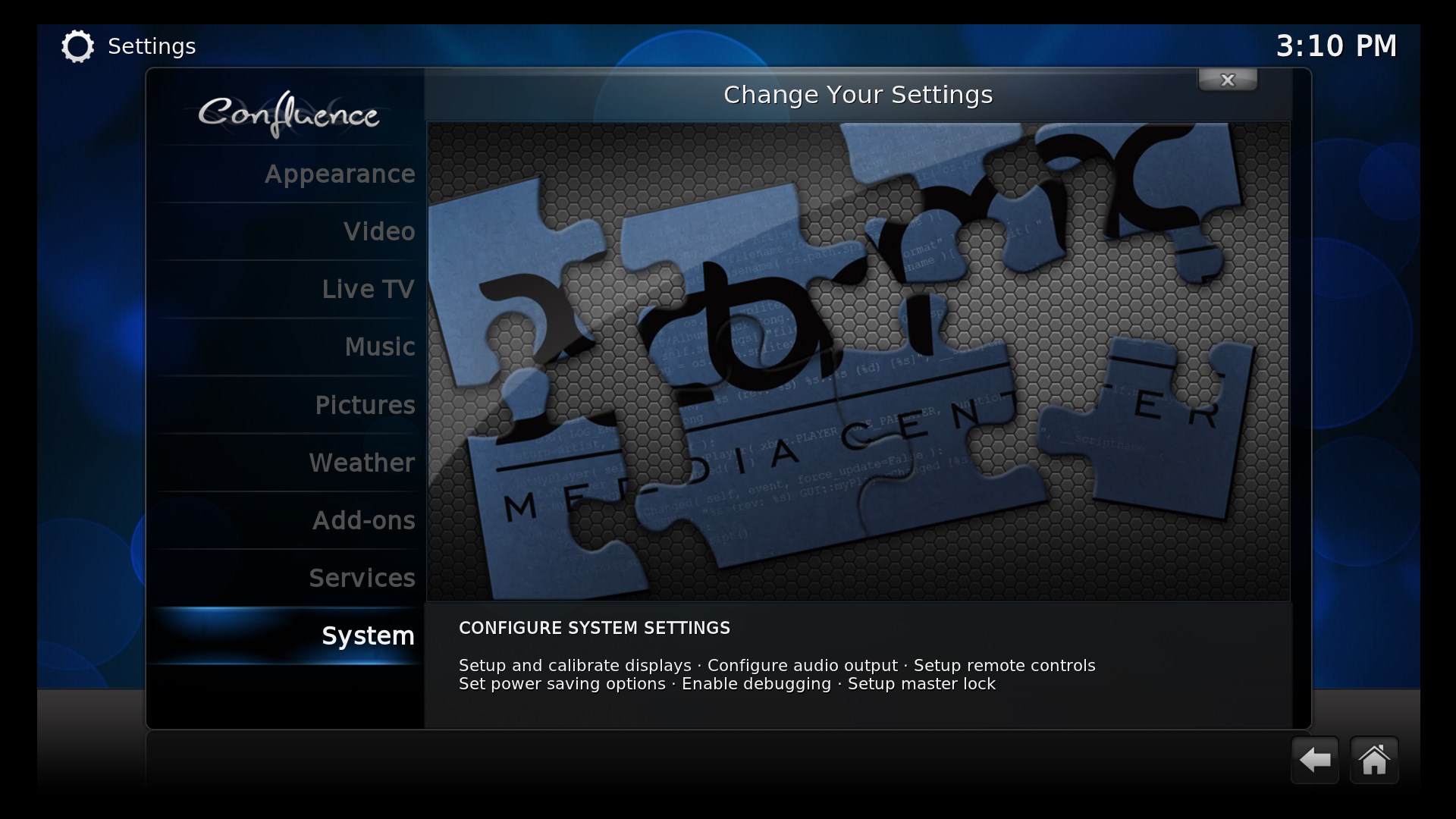
Task: Click the Settings gear icon
Action: click(77, 46)
